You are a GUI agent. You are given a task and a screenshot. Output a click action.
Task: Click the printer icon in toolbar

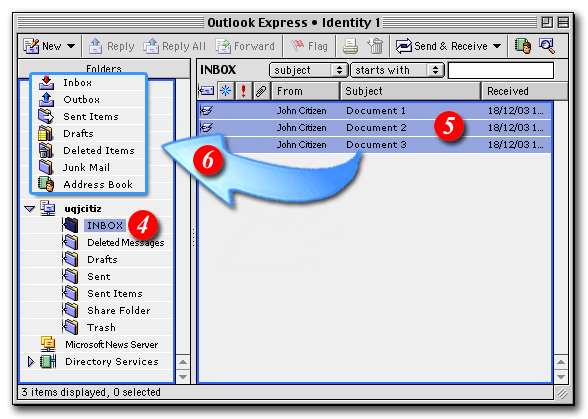click(350, 47)
